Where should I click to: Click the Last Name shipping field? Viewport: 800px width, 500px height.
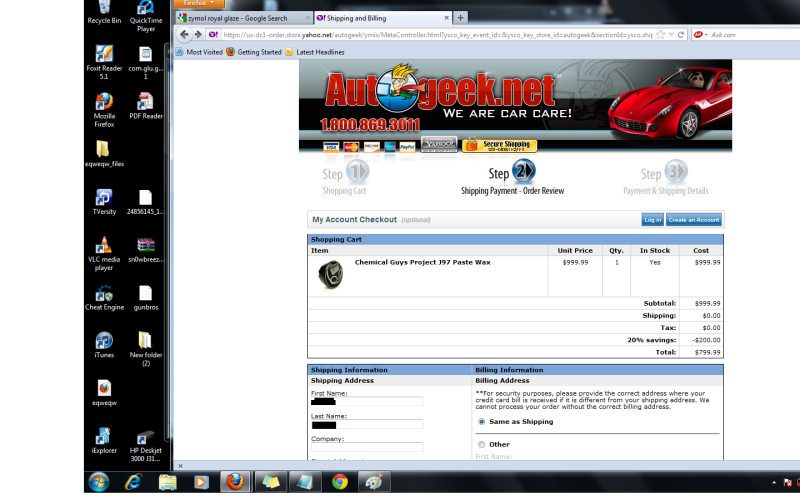[367, 424]
